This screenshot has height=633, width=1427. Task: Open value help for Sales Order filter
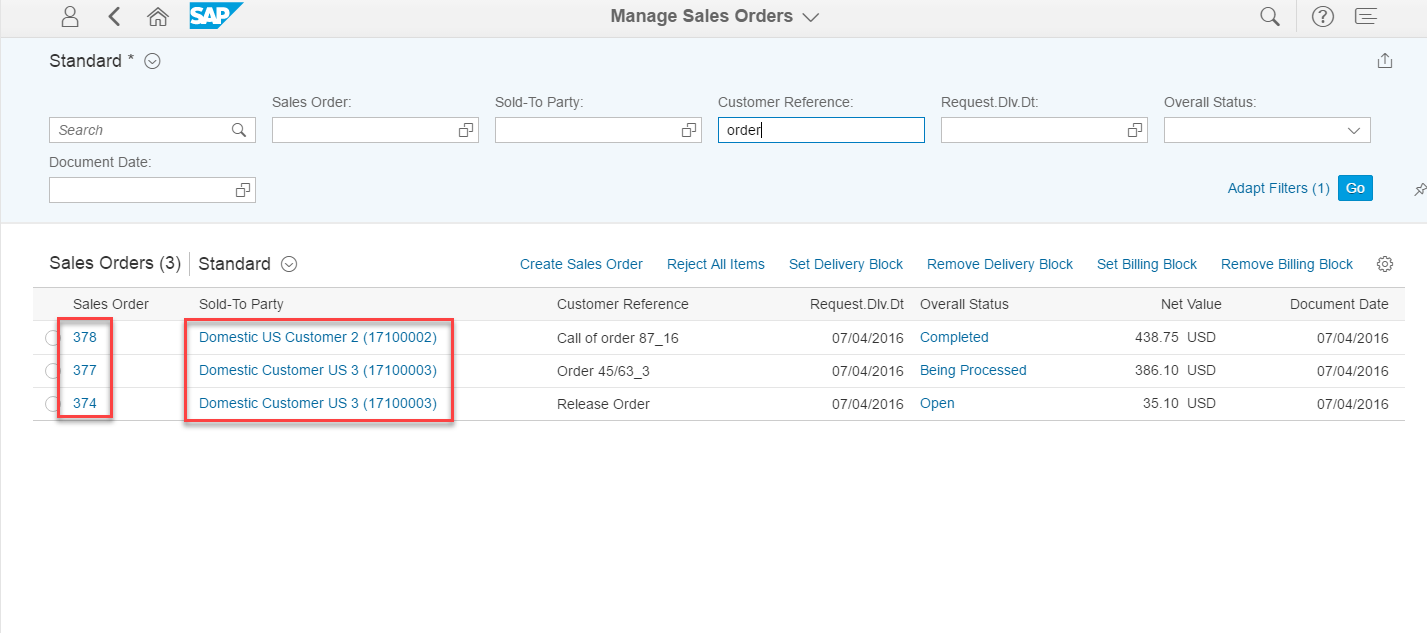click(465, 130)
